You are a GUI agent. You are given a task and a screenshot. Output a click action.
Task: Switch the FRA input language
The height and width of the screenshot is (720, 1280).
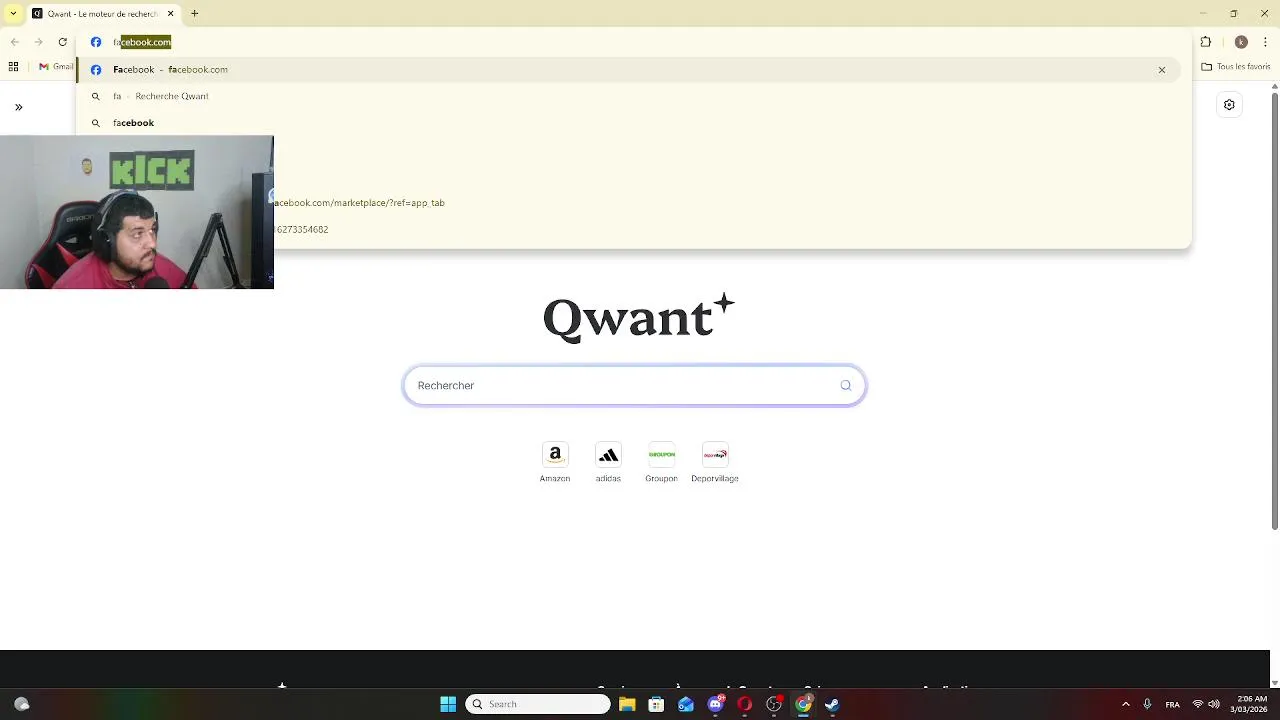[x=1173, y=704]
